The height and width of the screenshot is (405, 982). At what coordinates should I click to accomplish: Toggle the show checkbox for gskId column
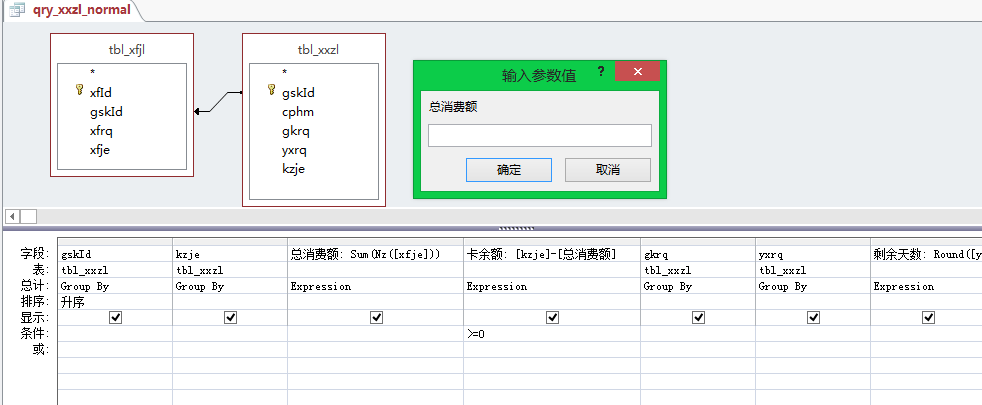(x=115, y=317)
